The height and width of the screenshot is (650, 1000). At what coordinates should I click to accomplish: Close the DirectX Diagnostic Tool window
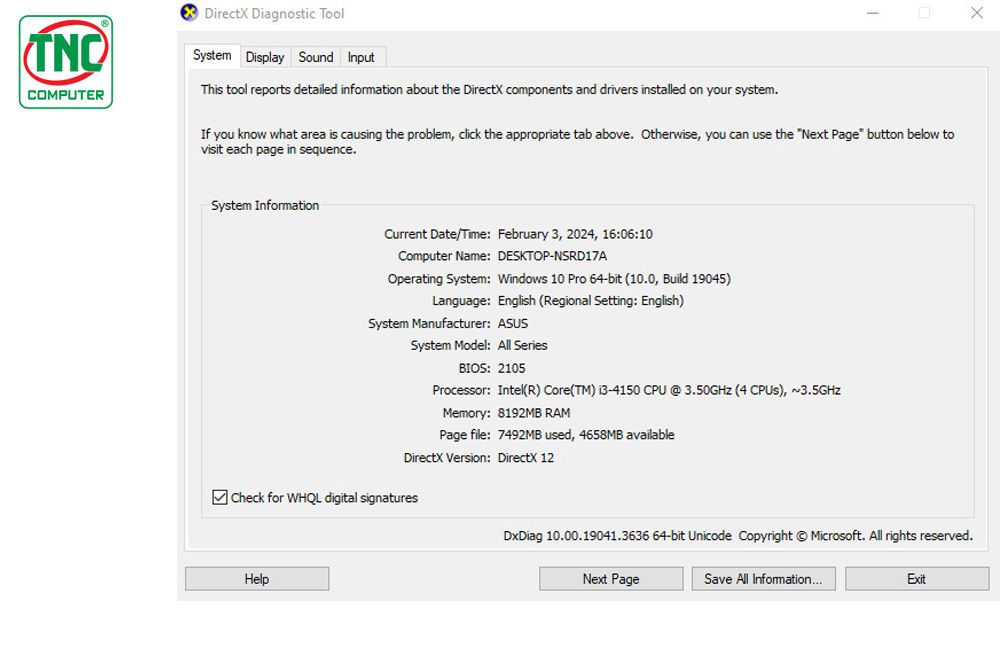[x=976, y=13]
